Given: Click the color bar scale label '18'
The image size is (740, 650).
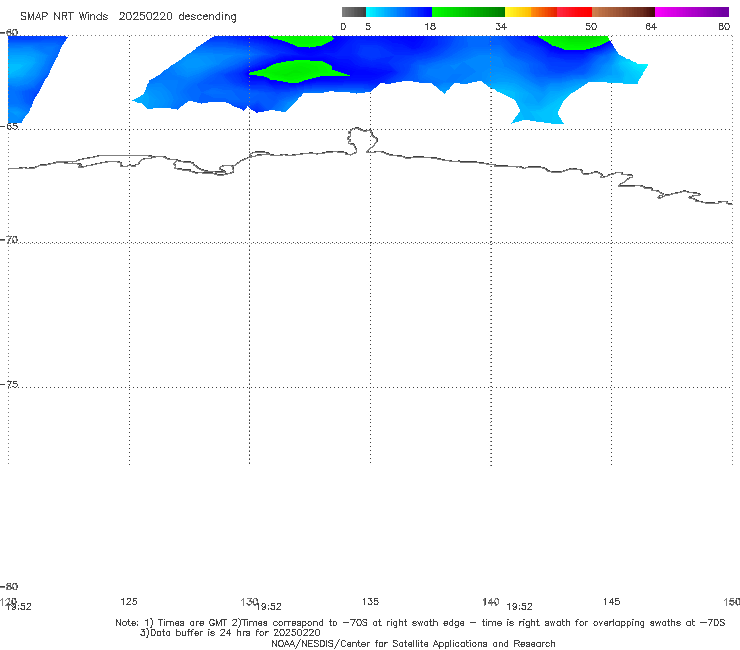Looking at the screenshot, I should tap(430, 26).
